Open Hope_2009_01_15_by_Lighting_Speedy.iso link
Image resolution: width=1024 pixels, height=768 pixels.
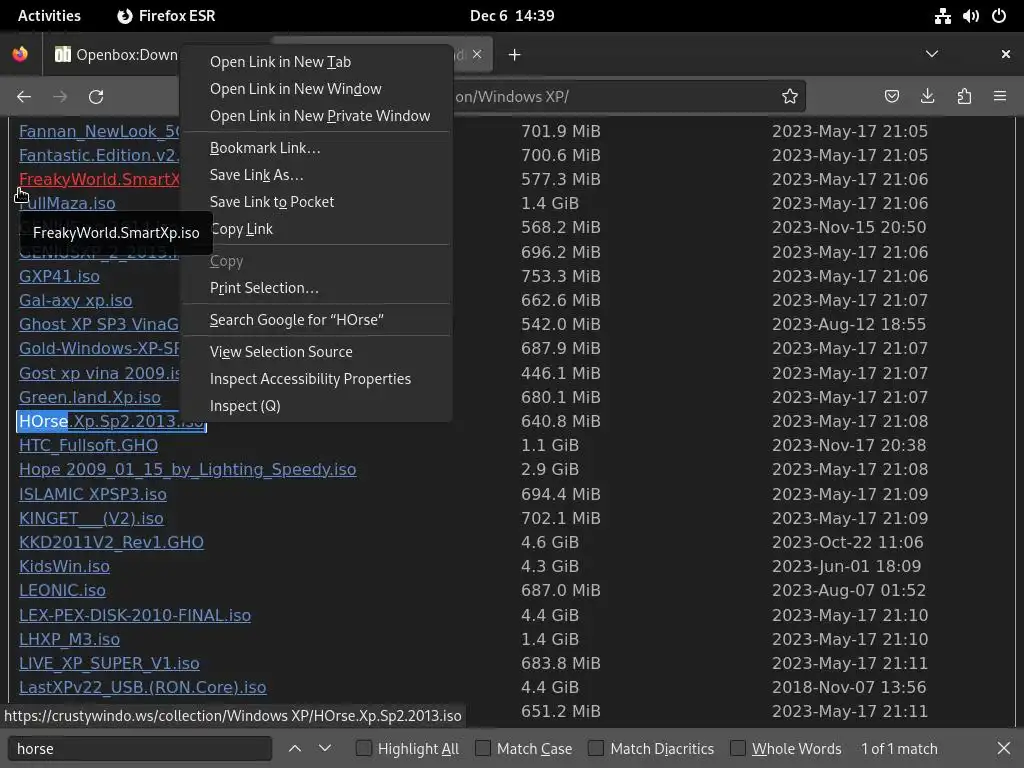[187, 470]
